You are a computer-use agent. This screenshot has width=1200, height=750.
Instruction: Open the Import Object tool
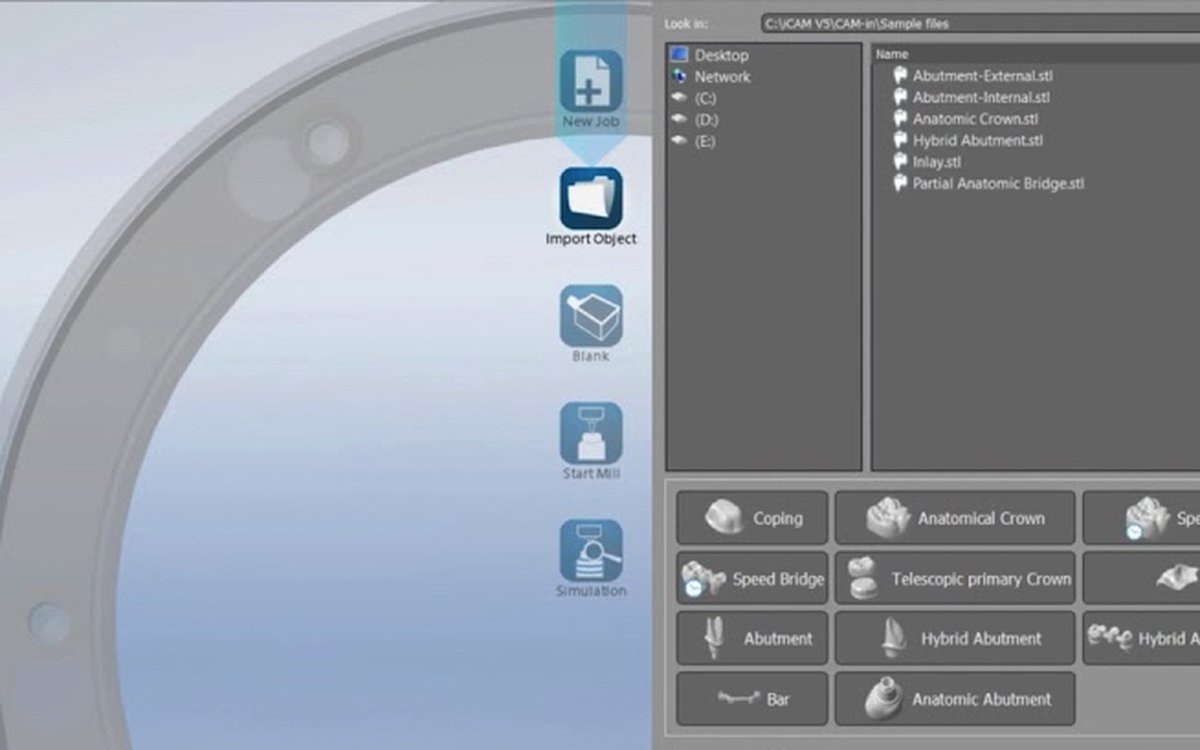[591, 198]
